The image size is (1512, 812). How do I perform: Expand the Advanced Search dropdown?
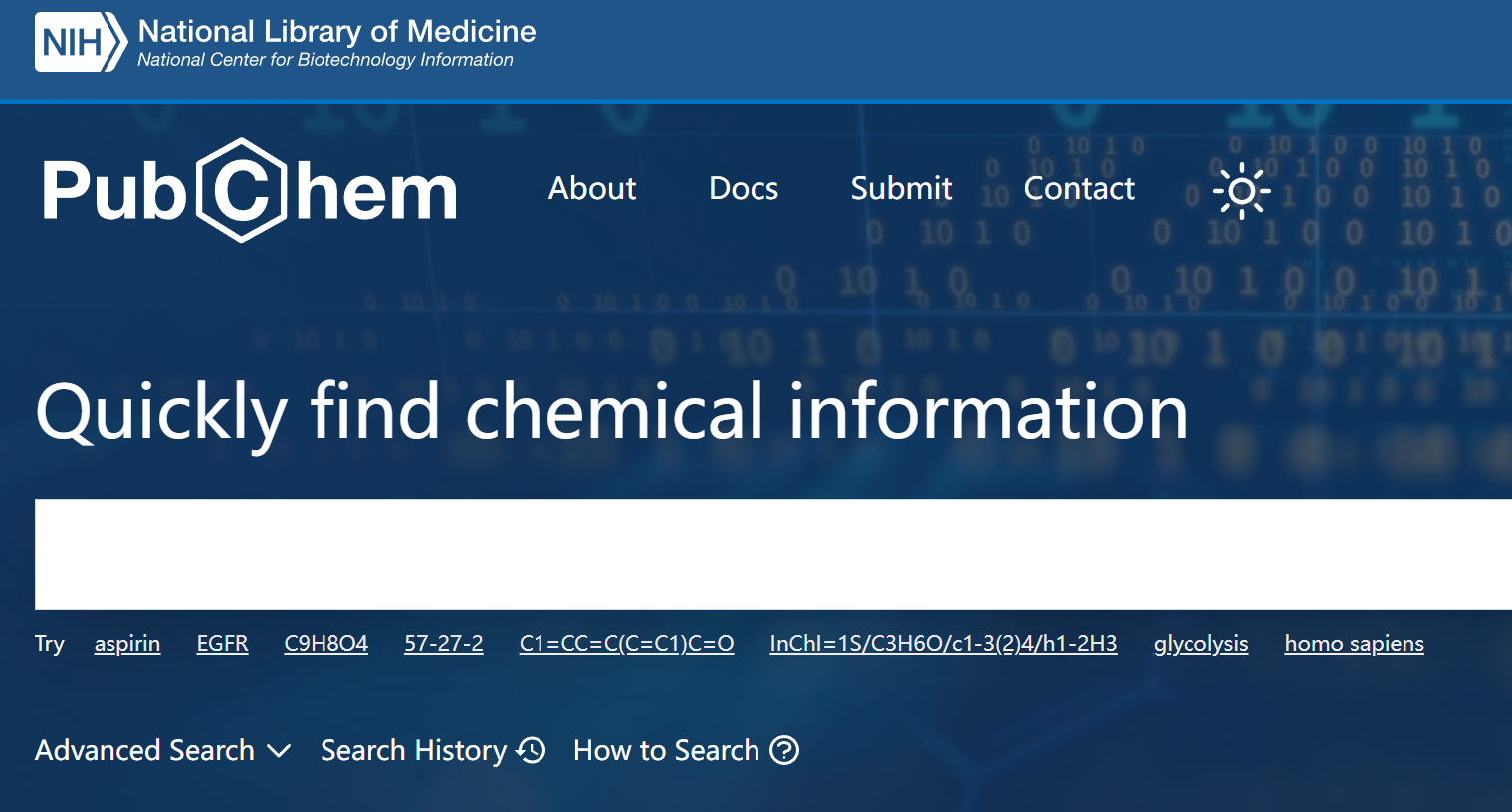pyautogui.click(x=163, y=750)
